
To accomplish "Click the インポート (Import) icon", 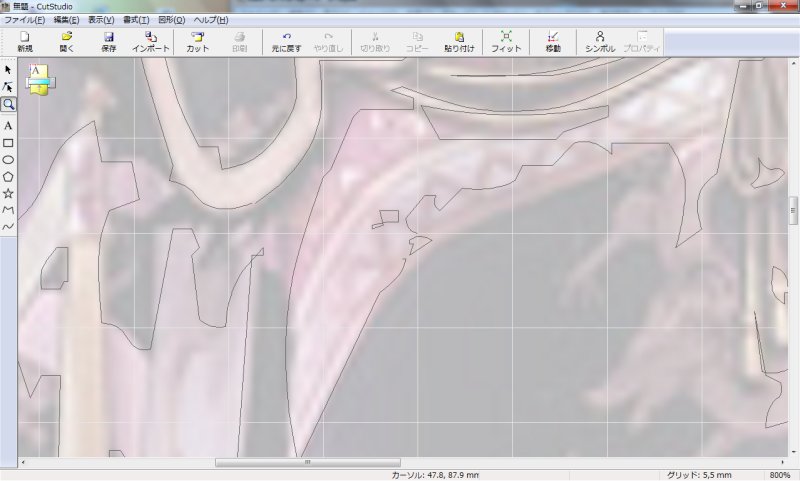I will coord(151,42).
